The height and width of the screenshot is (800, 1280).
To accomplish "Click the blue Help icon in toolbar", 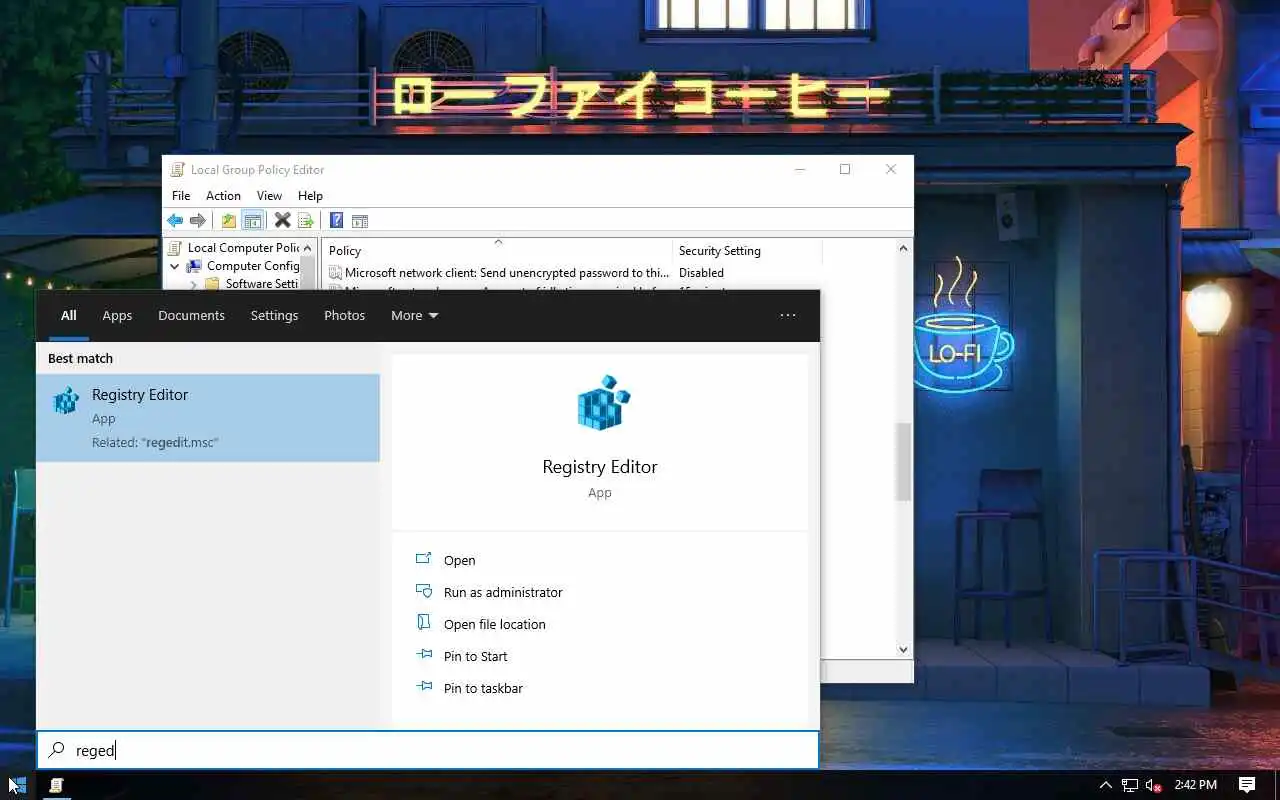I will 336,221.
